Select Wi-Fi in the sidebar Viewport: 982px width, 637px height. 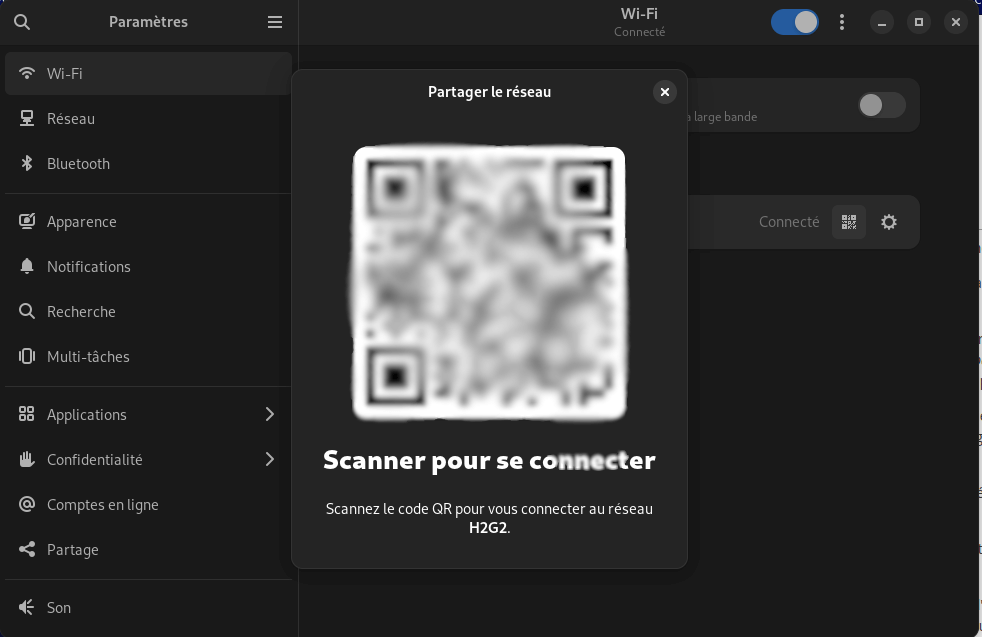(148, 73)
